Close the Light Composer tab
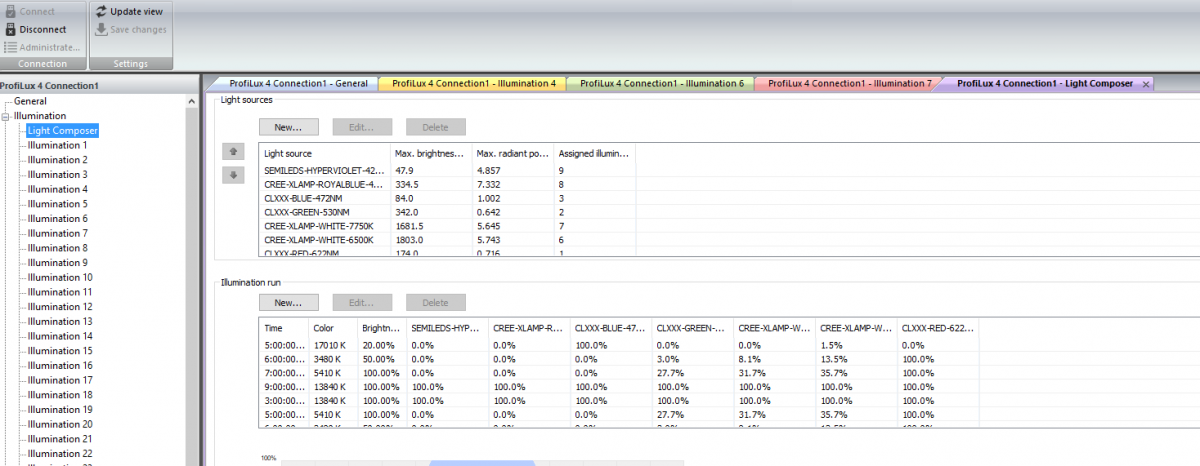1200x466 pixels. point(1146,84)
